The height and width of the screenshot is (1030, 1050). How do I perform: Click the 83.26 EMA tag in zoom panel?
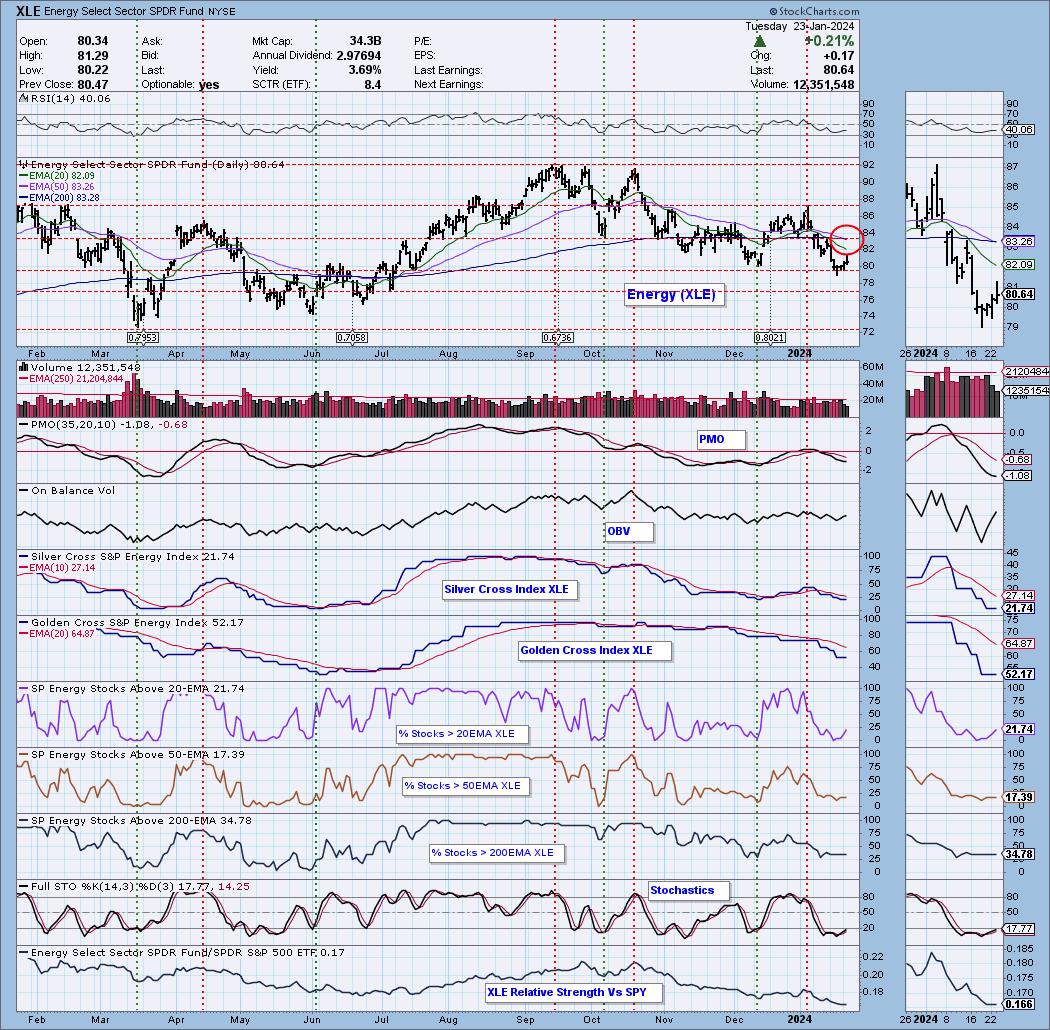[1019, 241]
